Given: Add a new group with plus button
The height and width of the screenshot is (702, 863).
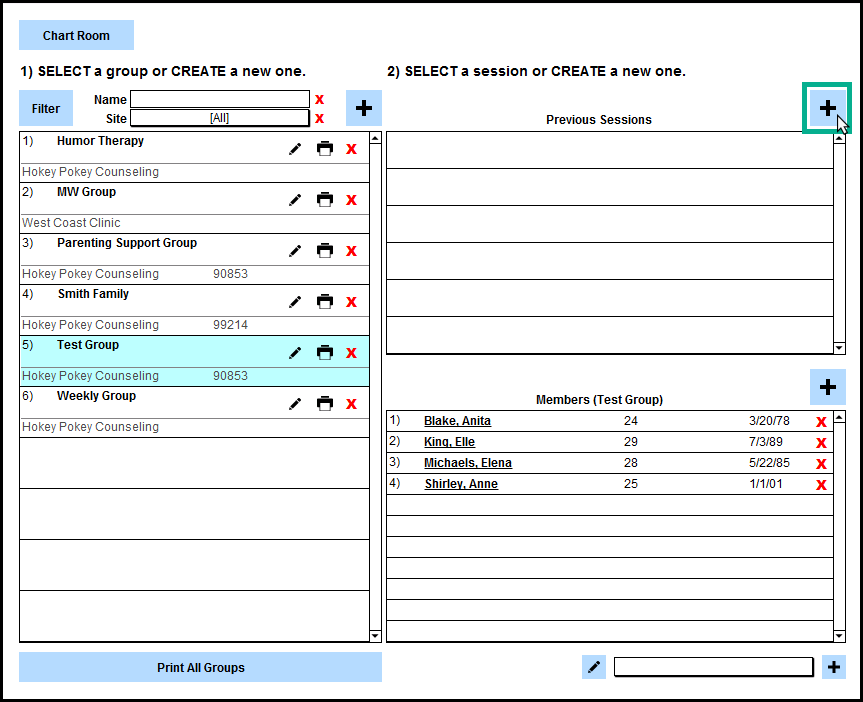Looking at the screenshot, I should click(x=364, y=108).
